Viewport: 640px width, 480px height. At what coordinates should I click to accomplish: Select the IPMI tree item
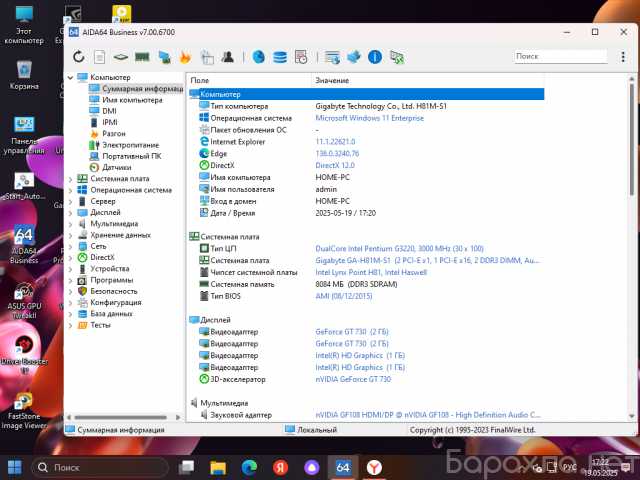tap(110, 122)
